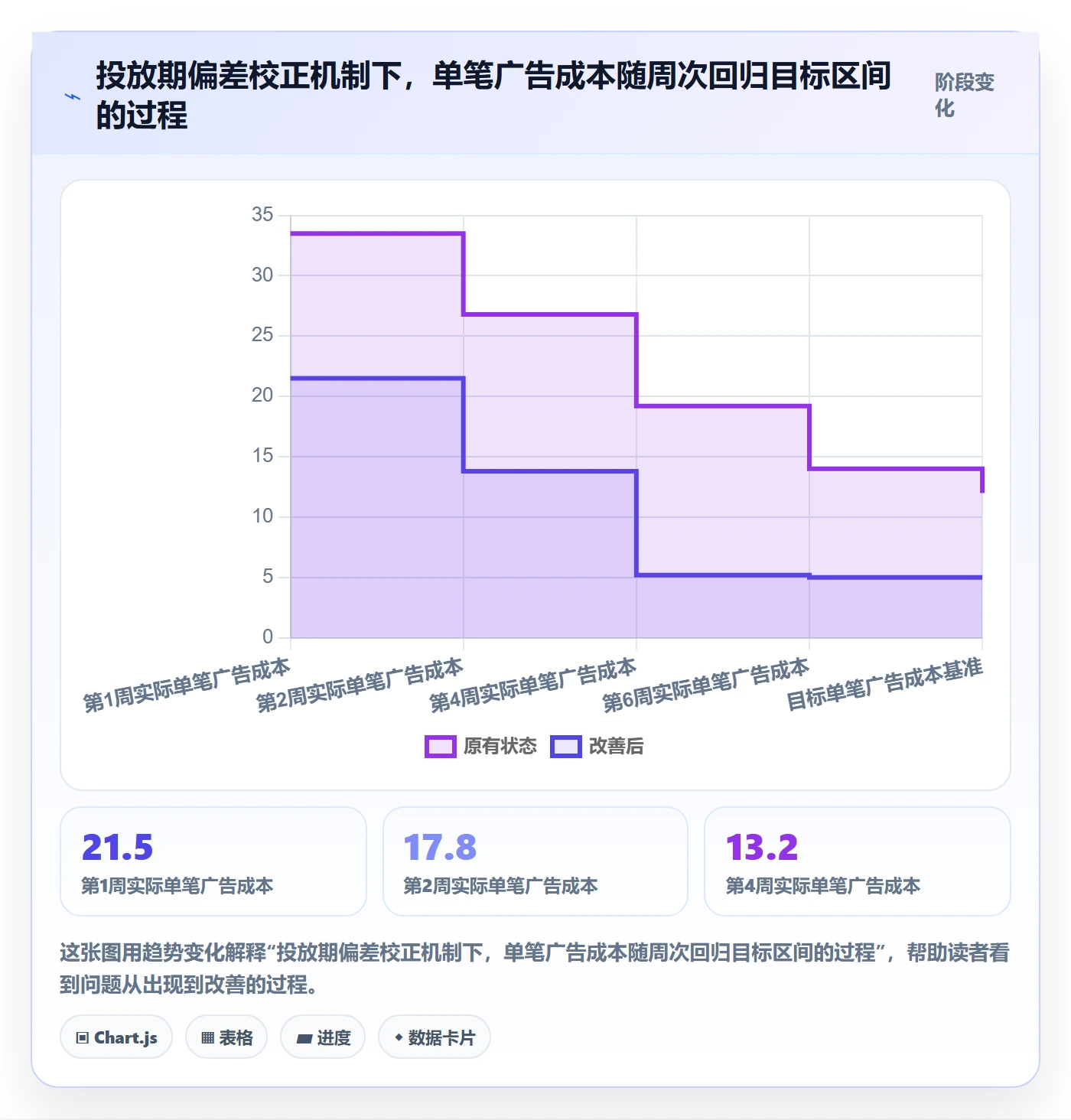Click the chart title 投放期偏差校正机制下
The height and width of the screenshot is (1120, 1071).
pos(493,96)
